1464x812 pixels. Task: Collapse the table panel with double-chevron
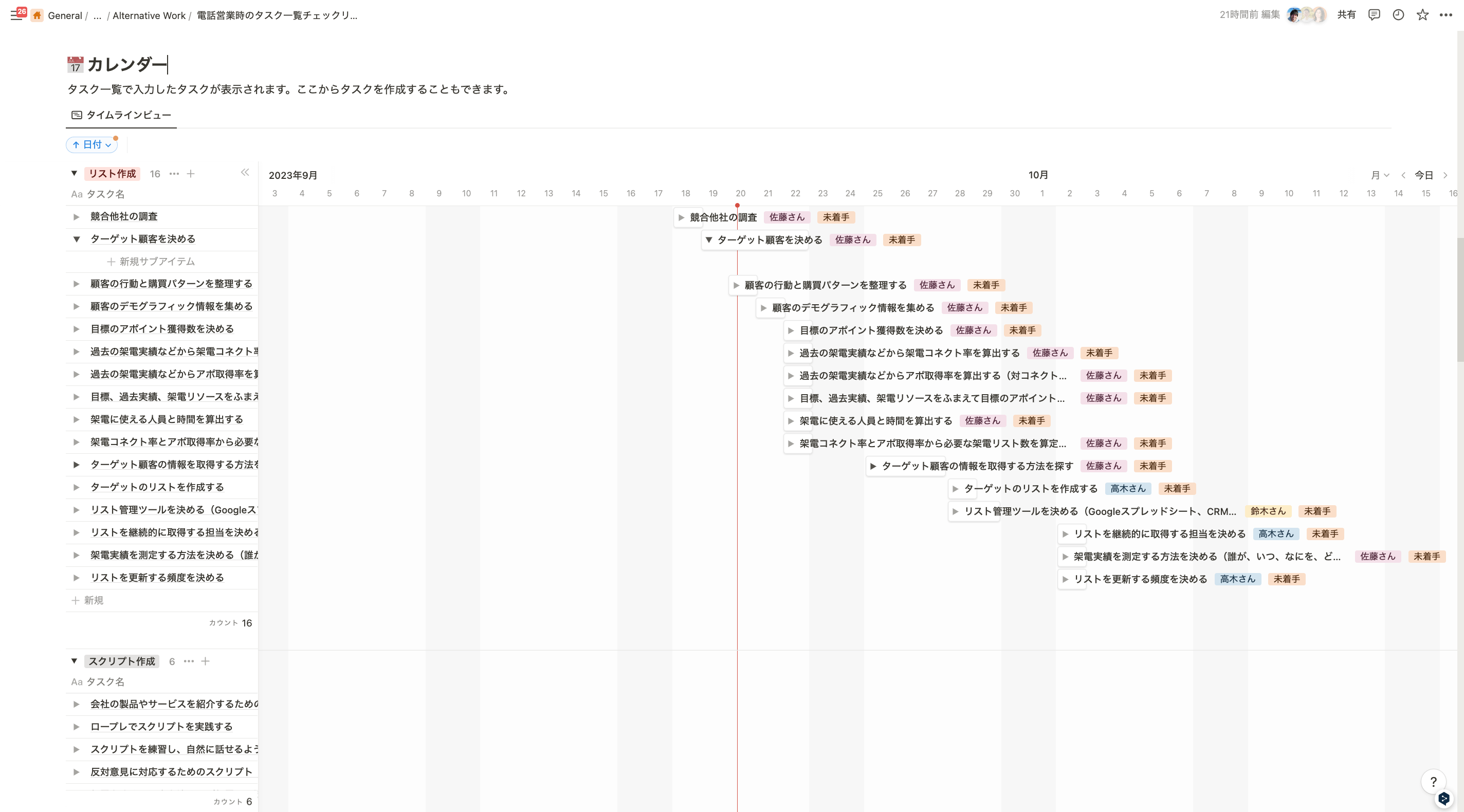[245, 173]
